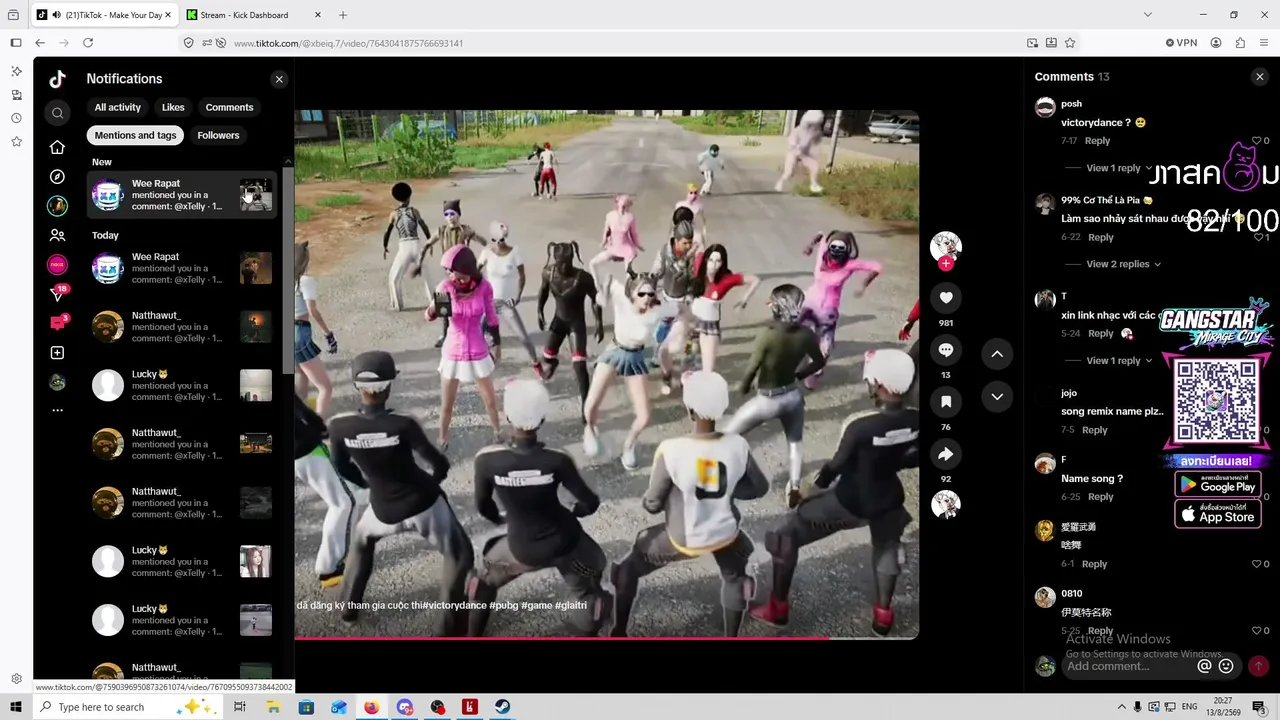Go to the previous video using up arrow
The height and width of the screenshot is (720, 1280).
997,354
